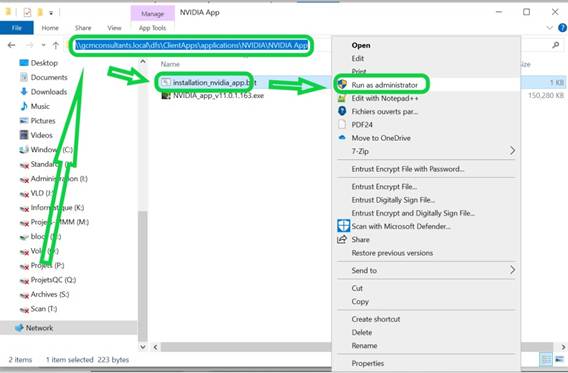Screen dimensions: 568x373
Task: Choose Edit in the context menu
Action: [358, 58]
